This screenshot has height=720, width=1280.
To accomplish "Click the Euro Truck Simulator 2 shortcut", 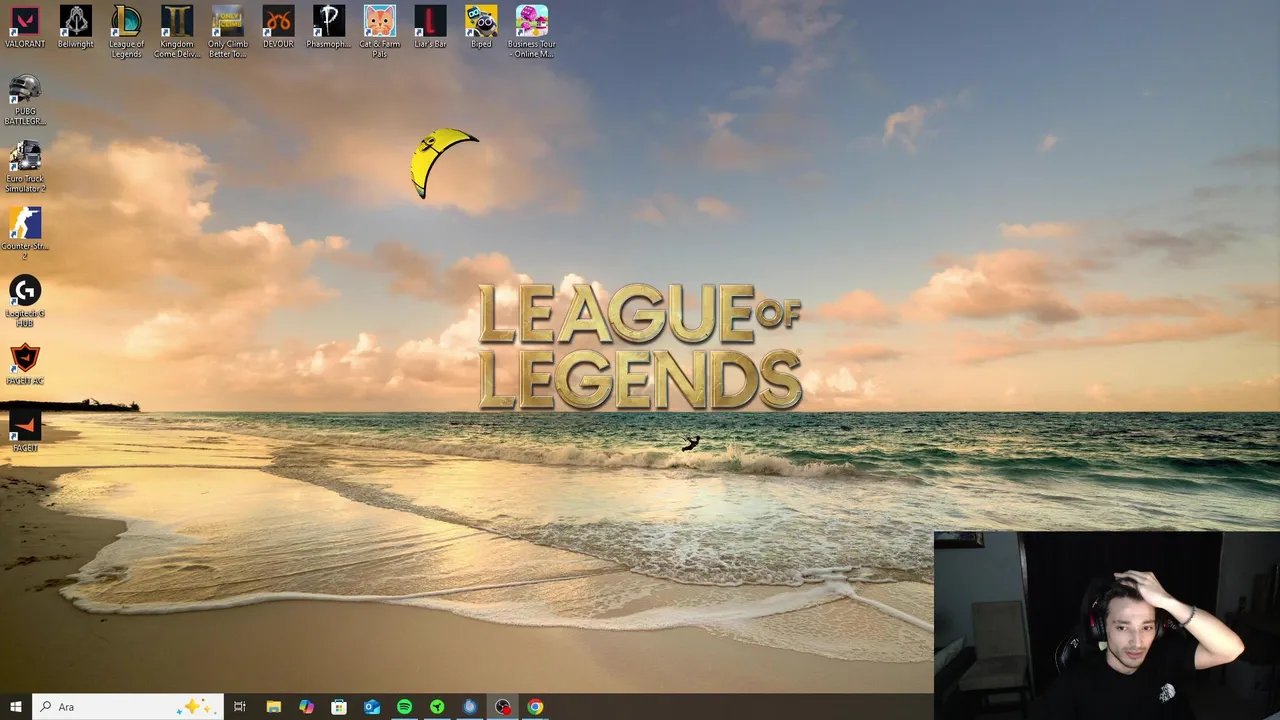I will (25, 167).
